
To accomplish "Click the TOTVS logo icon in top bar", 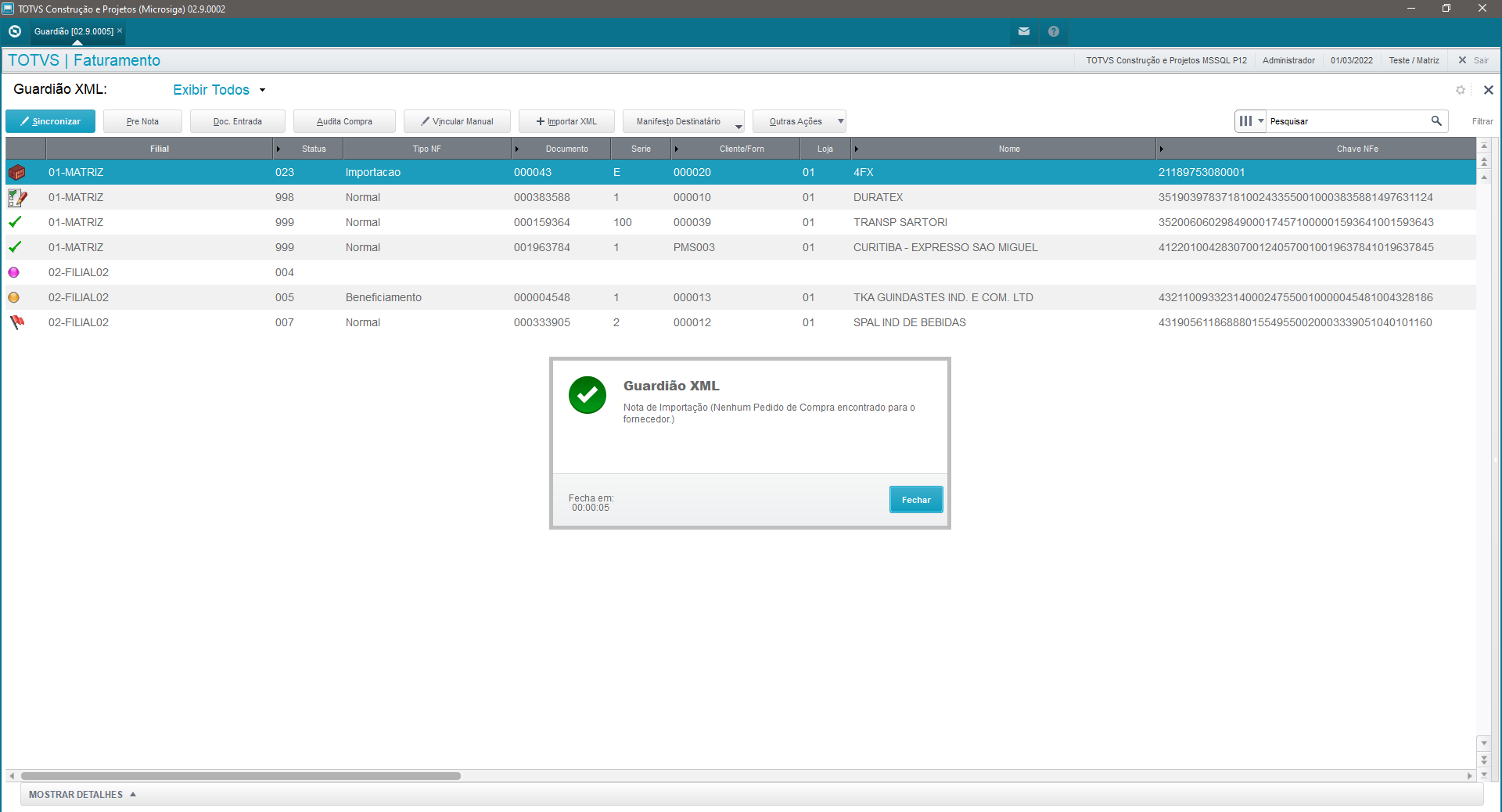I will click(15, 31).
